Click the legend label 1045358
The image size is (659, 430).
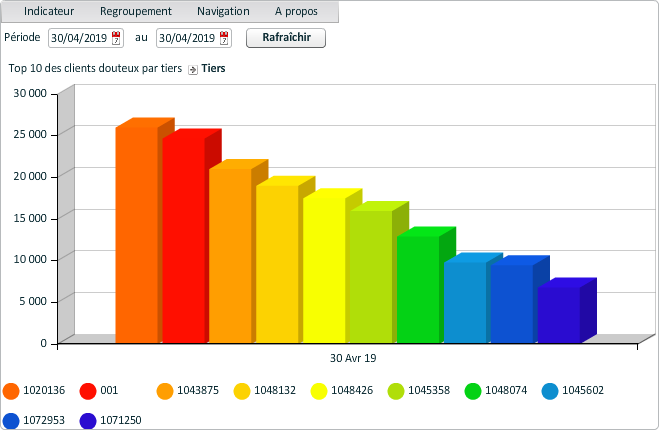pyautogui.click(x=429, y=390)
